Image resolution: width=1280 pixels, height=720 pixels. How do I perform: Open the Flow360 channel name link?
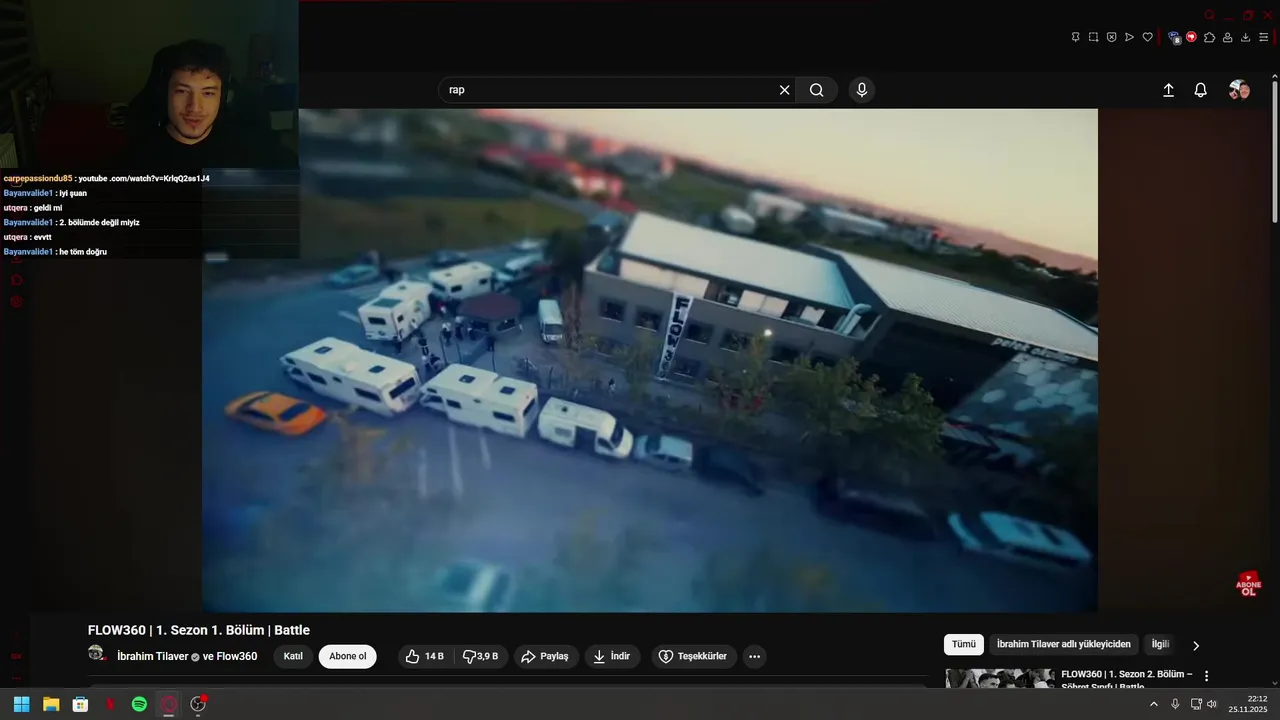click(x=237, y=656)
